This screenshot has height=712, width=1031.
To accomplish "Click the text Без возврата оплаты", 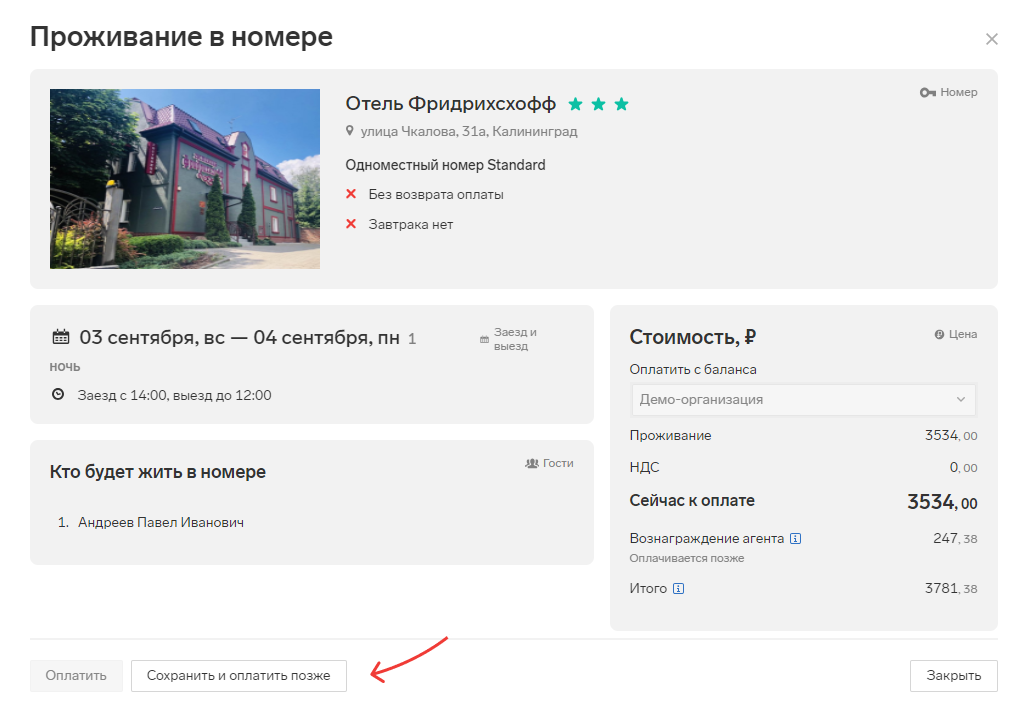I will (x=436, y=195).
